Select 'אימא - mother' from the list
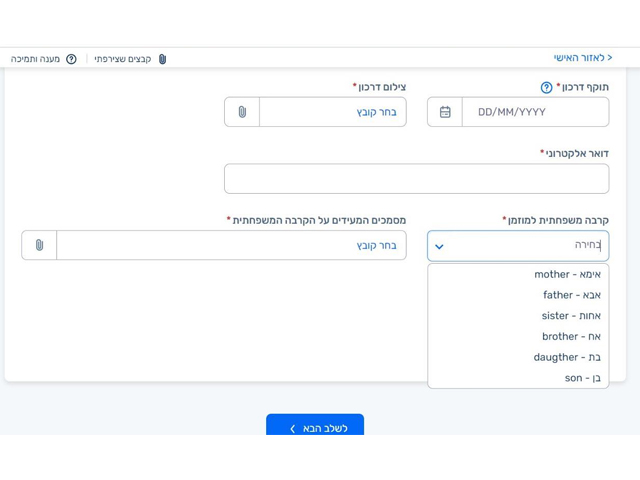640x480 pixels. pos(566,274)
